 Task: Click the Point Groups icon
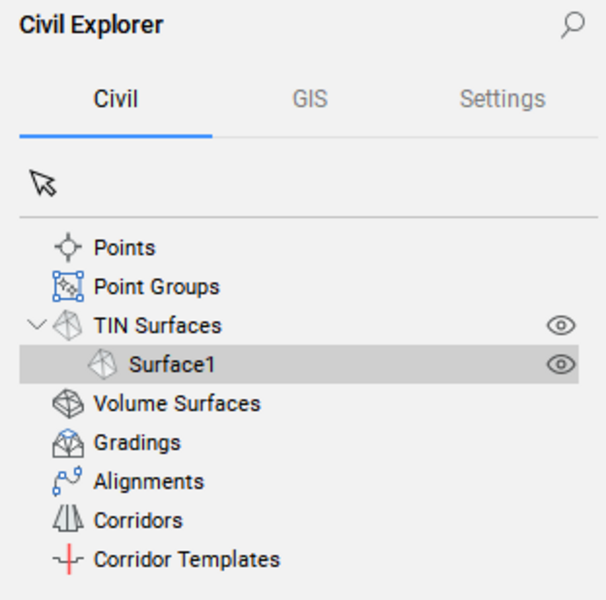click(x=68, y=286)
